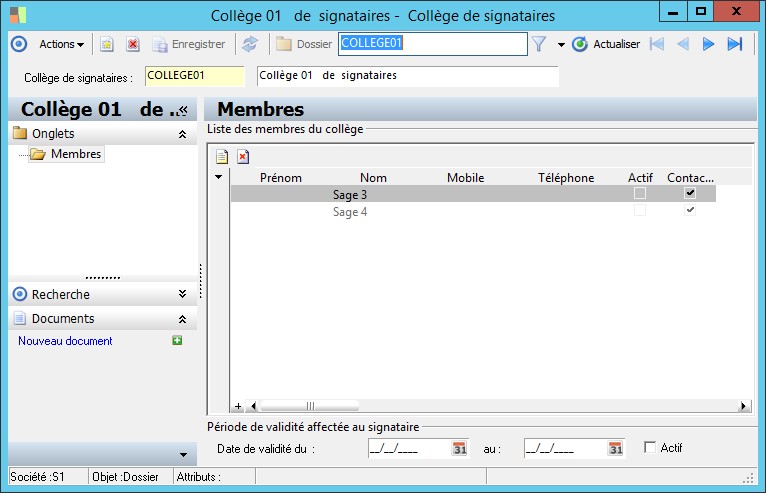Click the Dossier folder button
The height and width of the screenshot is (493, 766).
(304, 44)
